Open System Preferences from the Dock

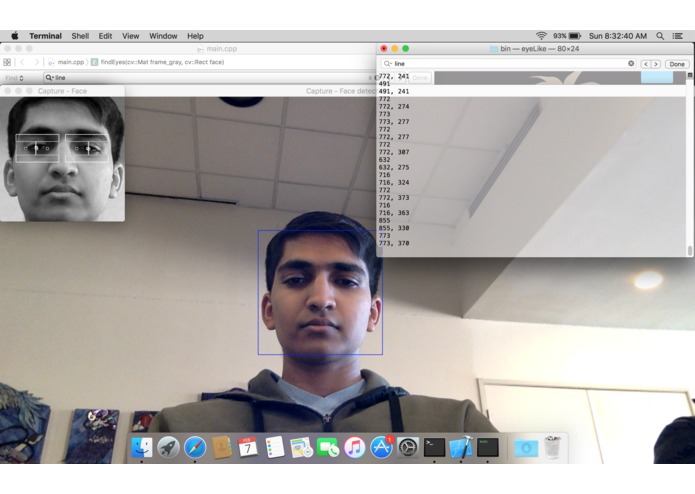click(x=408, y=447)
